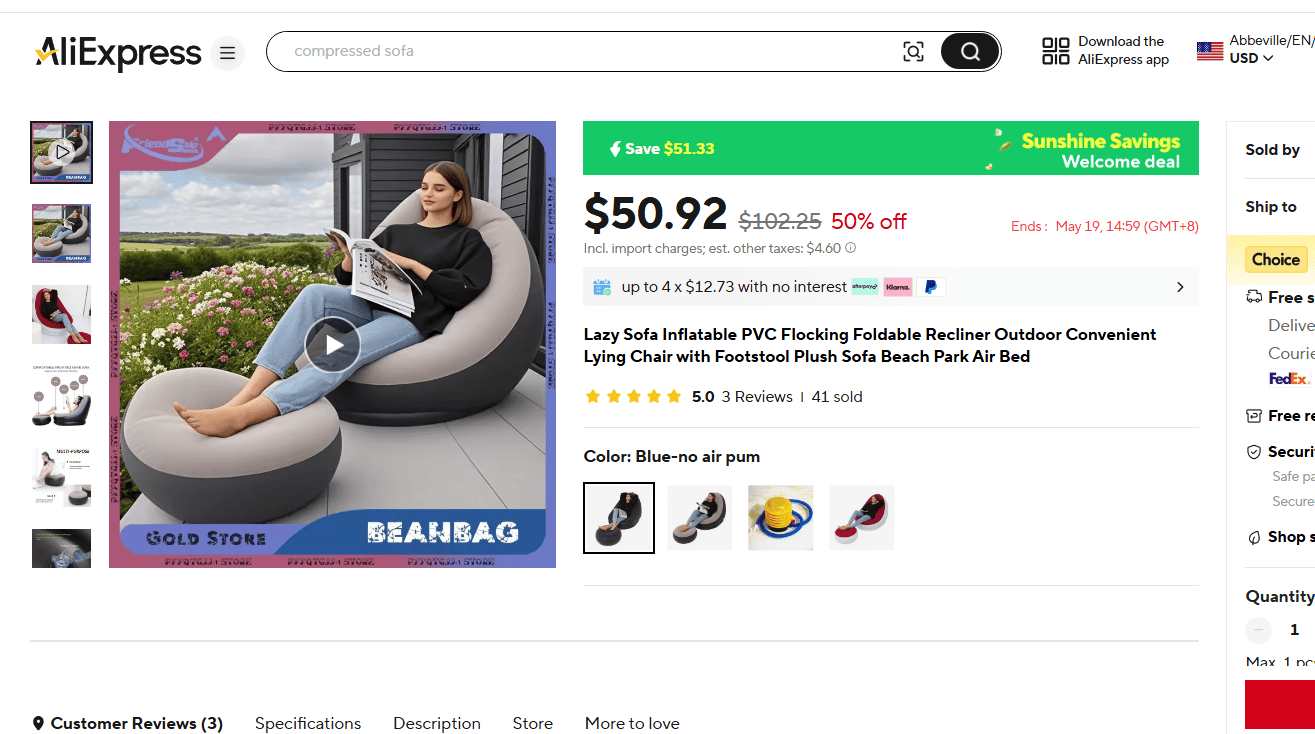Select the red sofa gallery thumbnail

(61, 315)
